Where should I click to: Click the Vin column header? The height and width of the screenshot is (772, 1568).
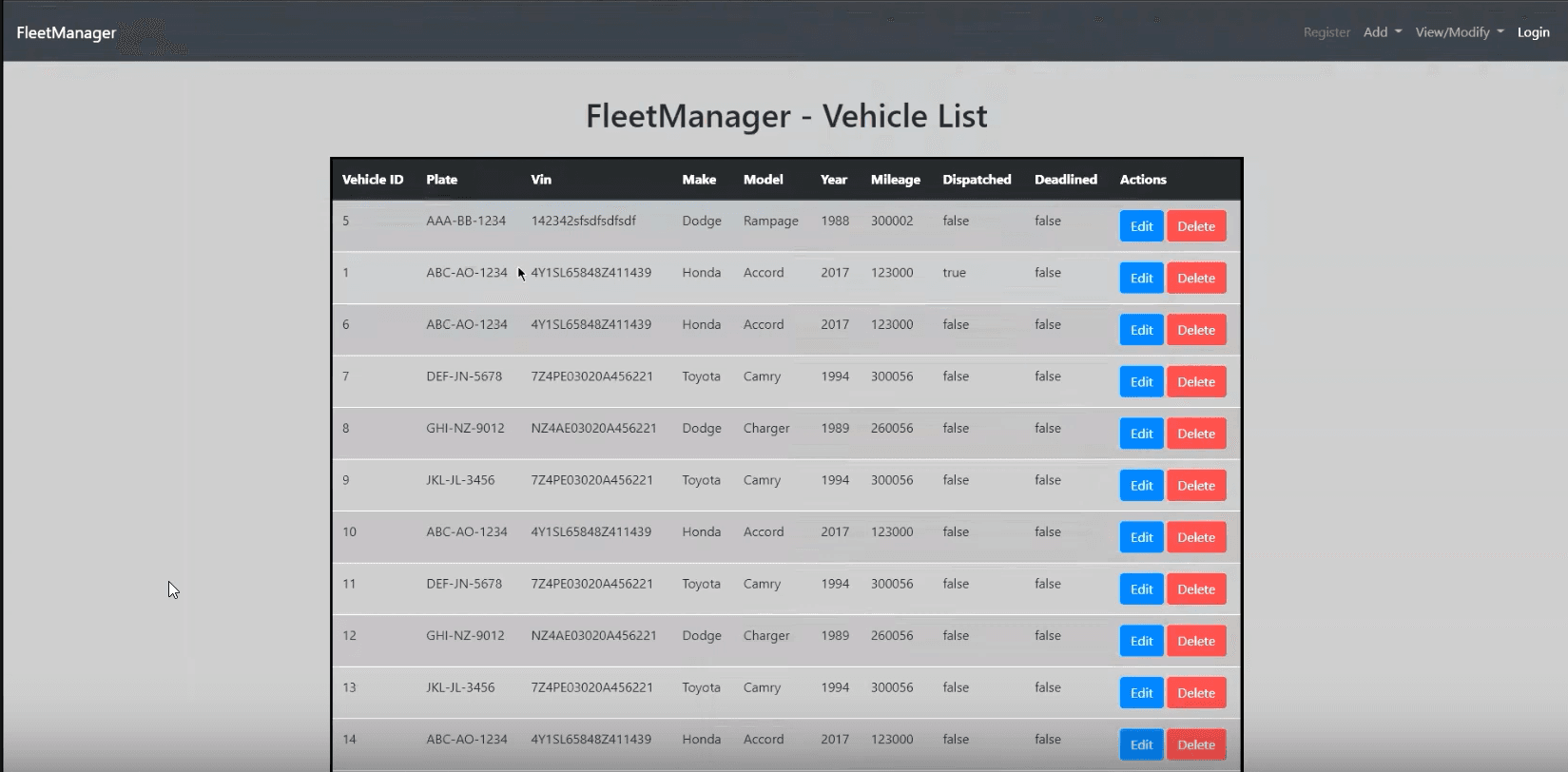541,180
